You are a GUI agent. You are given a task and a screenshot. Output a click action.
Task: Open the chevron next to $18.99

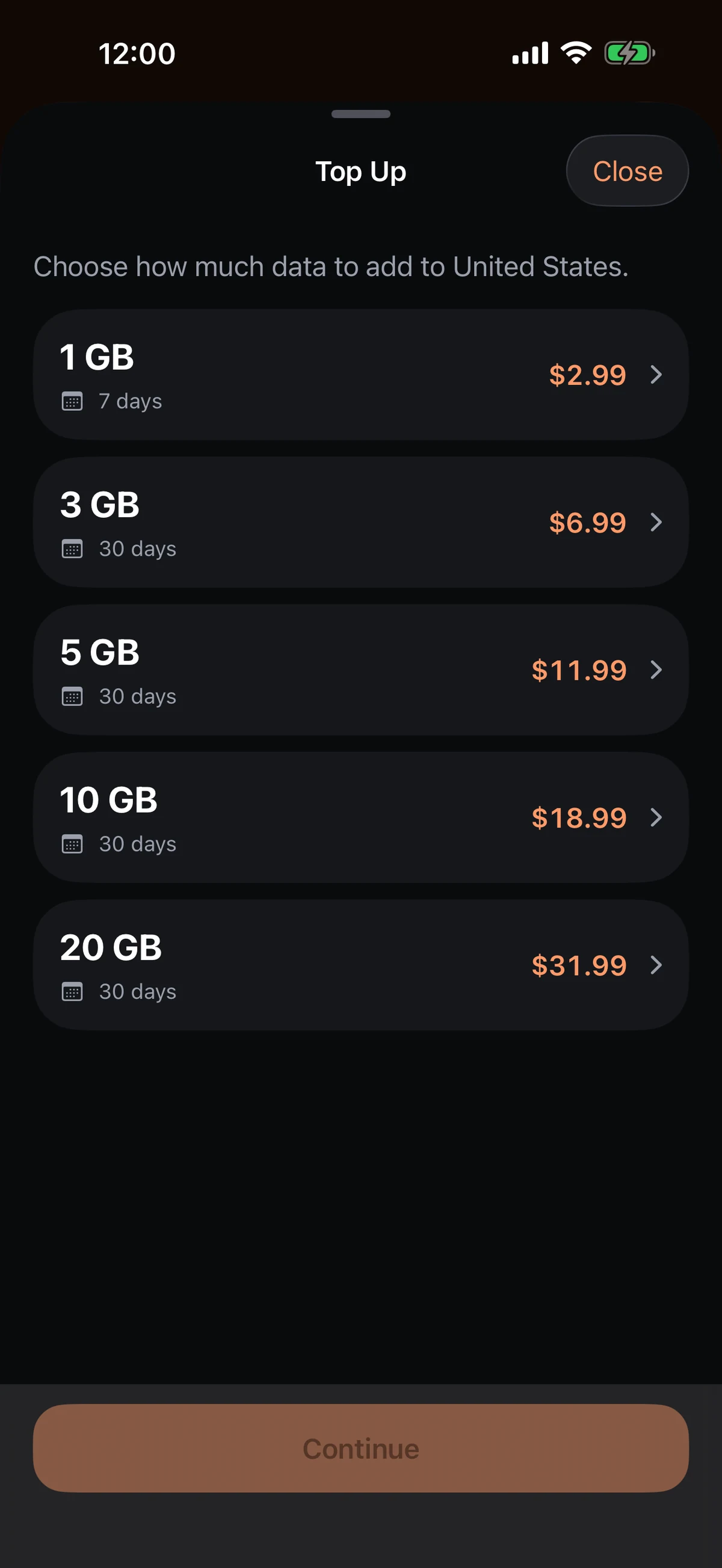click(656, 817)
